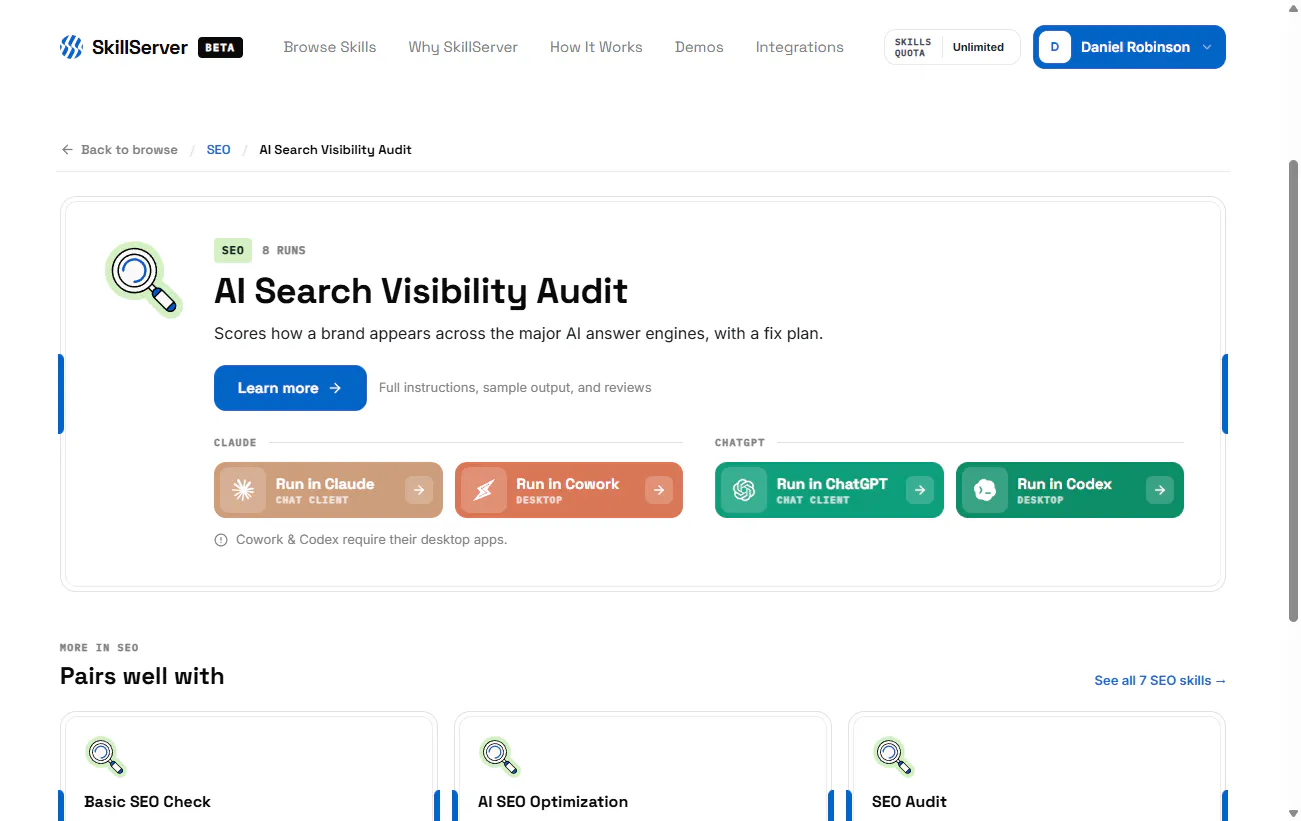Click the arrow icon on Run in Claude
The height and width of the screenshot is (821, 1301).
(x=419, y=490)
